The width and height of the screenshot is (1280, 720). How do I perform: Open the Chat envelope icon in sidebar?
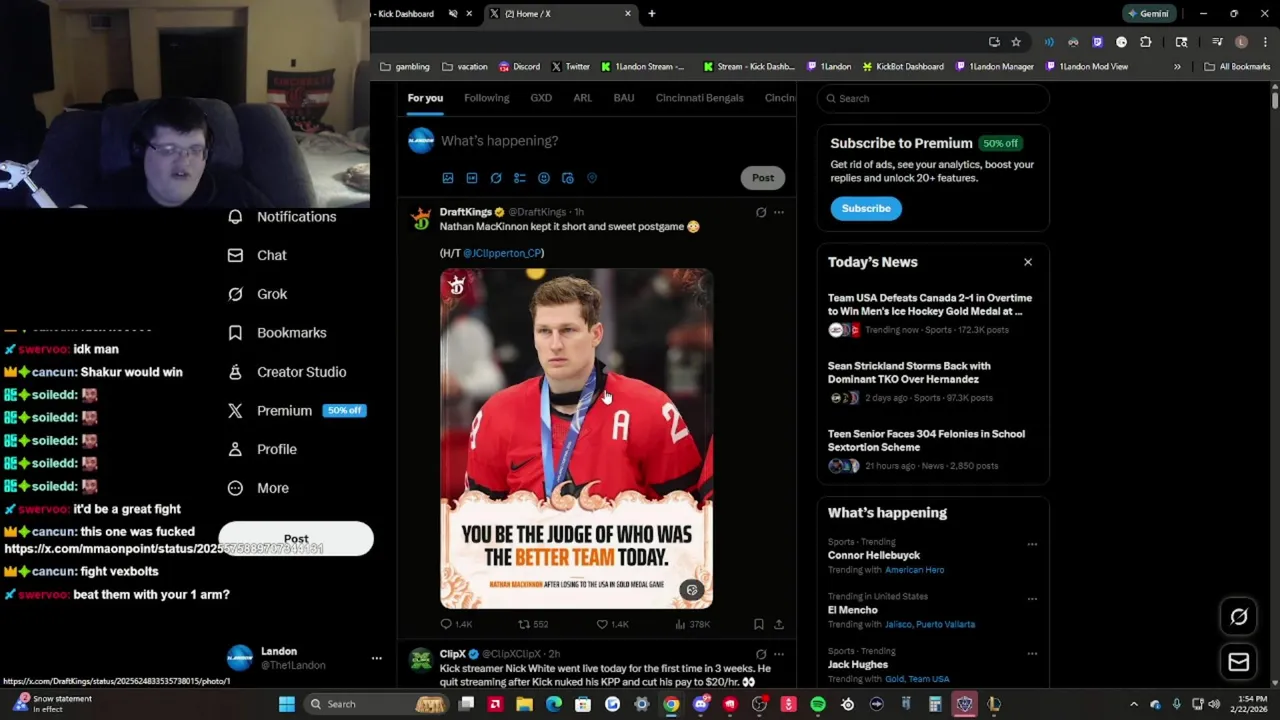(235, 255)
